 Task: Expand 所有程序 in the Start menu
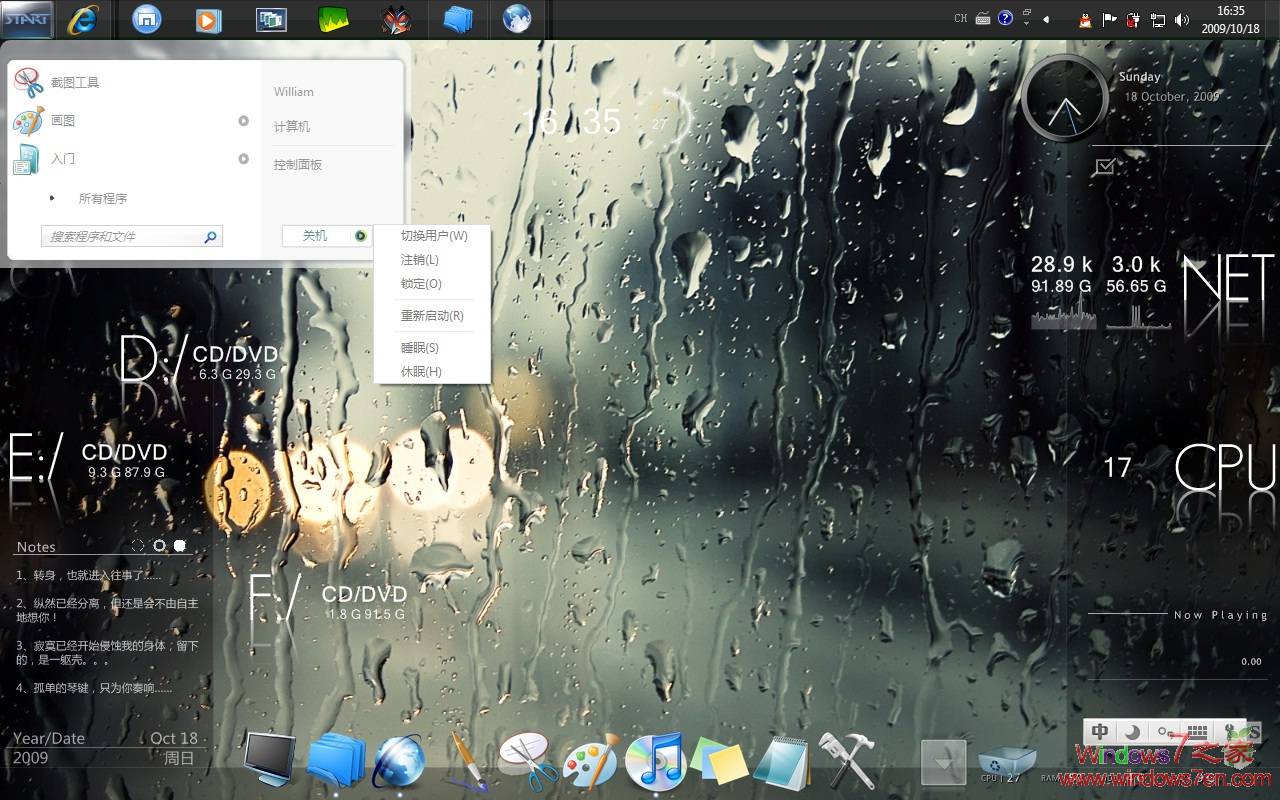(x=103, y=198)
